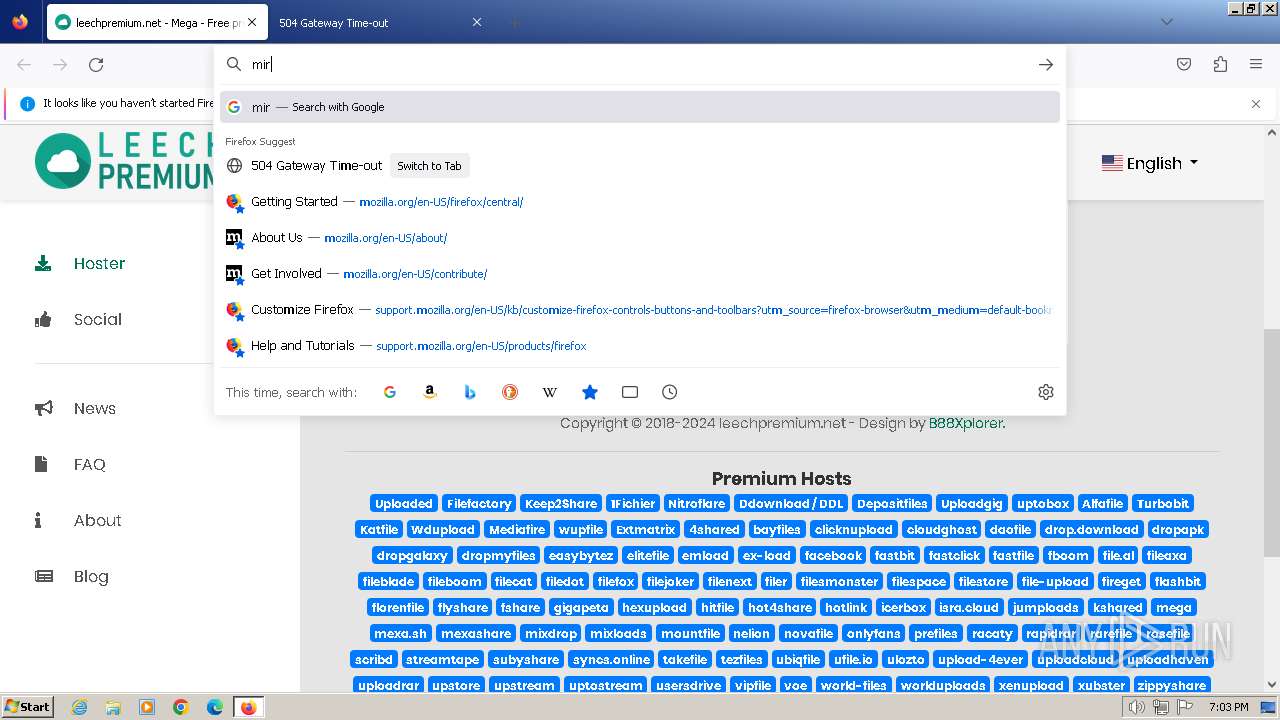Search open tabs with the tab icon
The width and height of the screenshot is (1280, 720).
click(x=630, y=392)
